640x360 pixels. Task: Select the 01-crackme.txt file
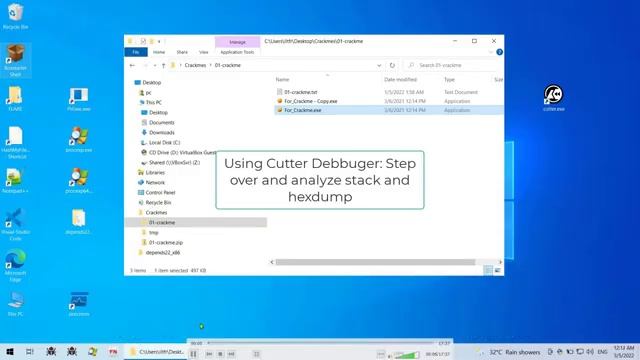coord(300,92)
